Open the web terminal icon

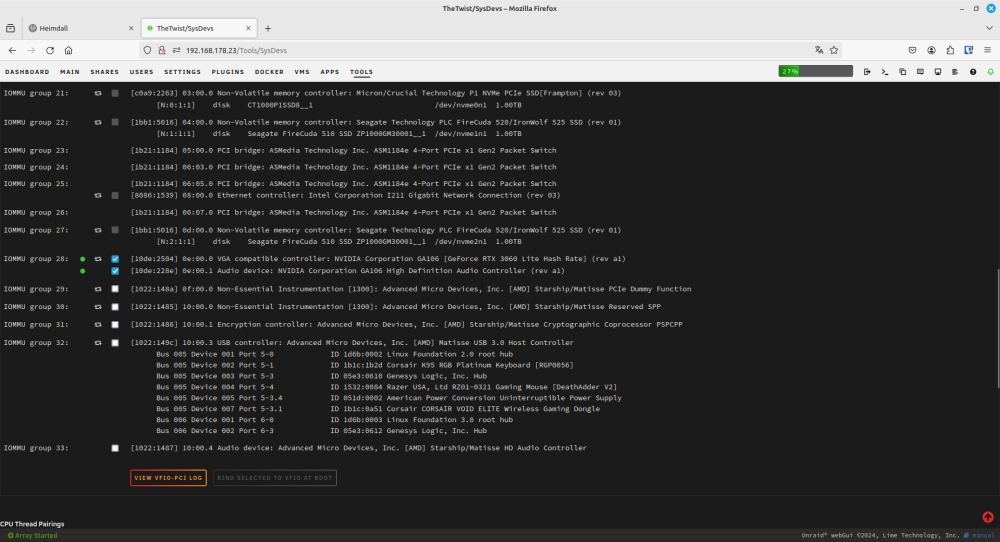[885, 72]
